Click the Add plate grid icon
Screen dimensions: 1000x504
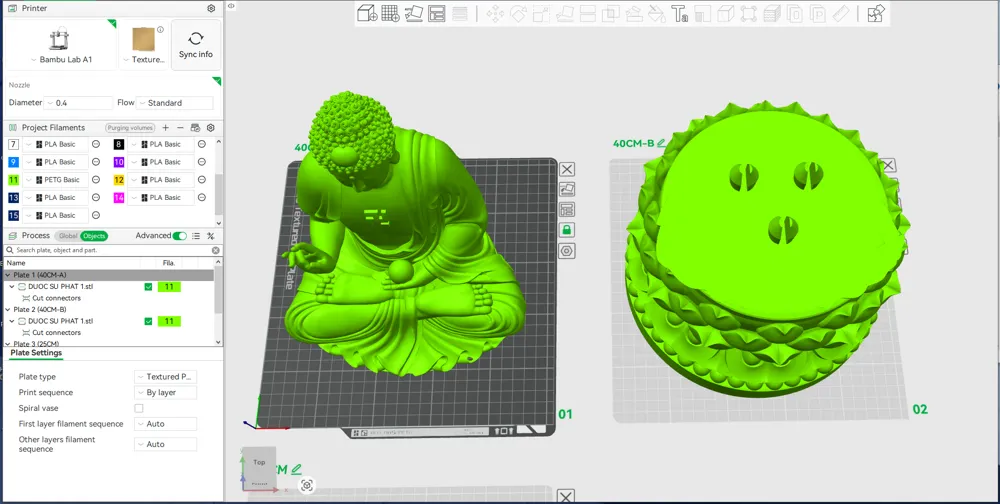coord(390,13)
